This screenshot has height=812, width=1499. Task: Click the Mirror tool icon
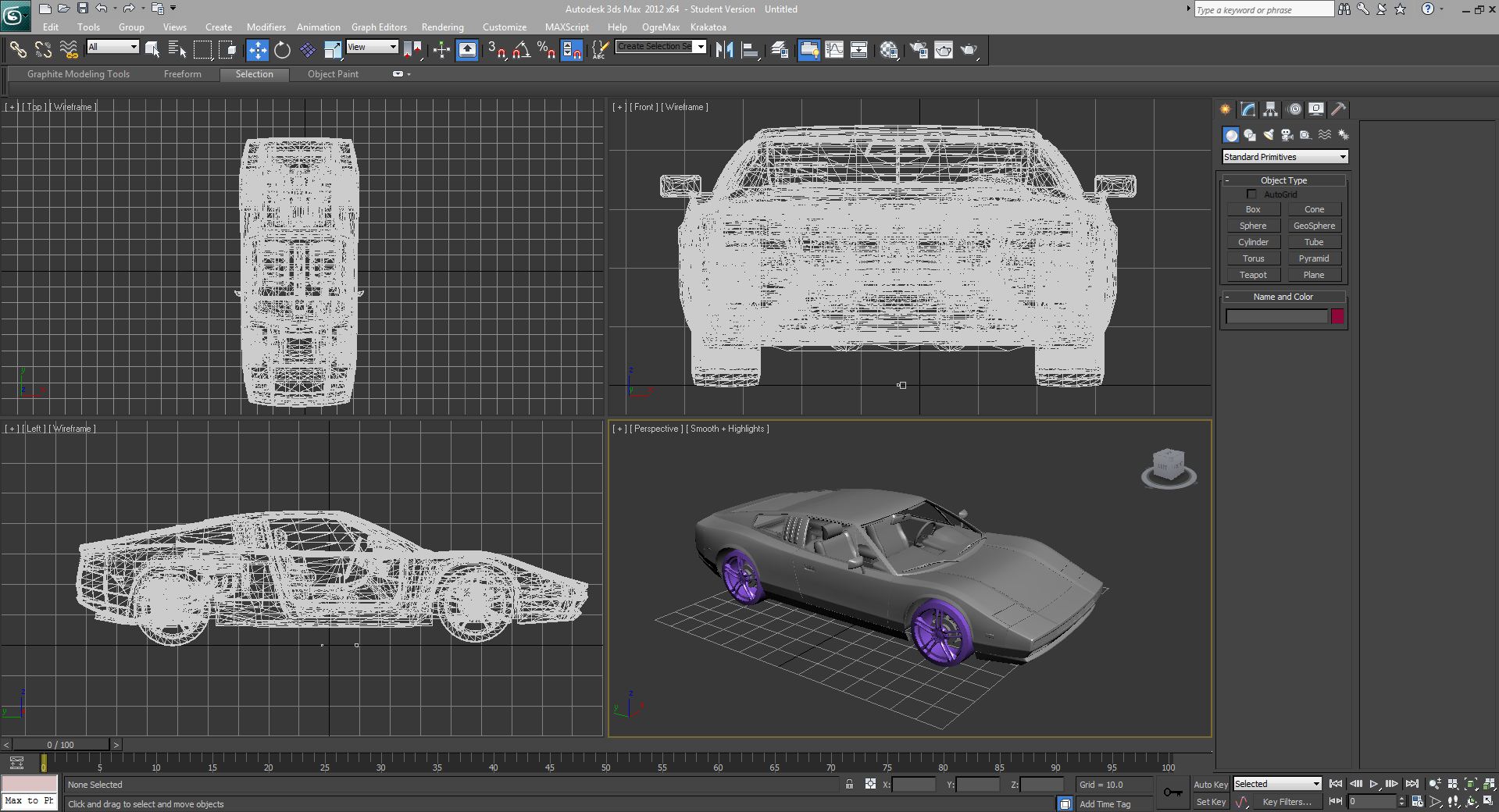(x=724, y=50)
